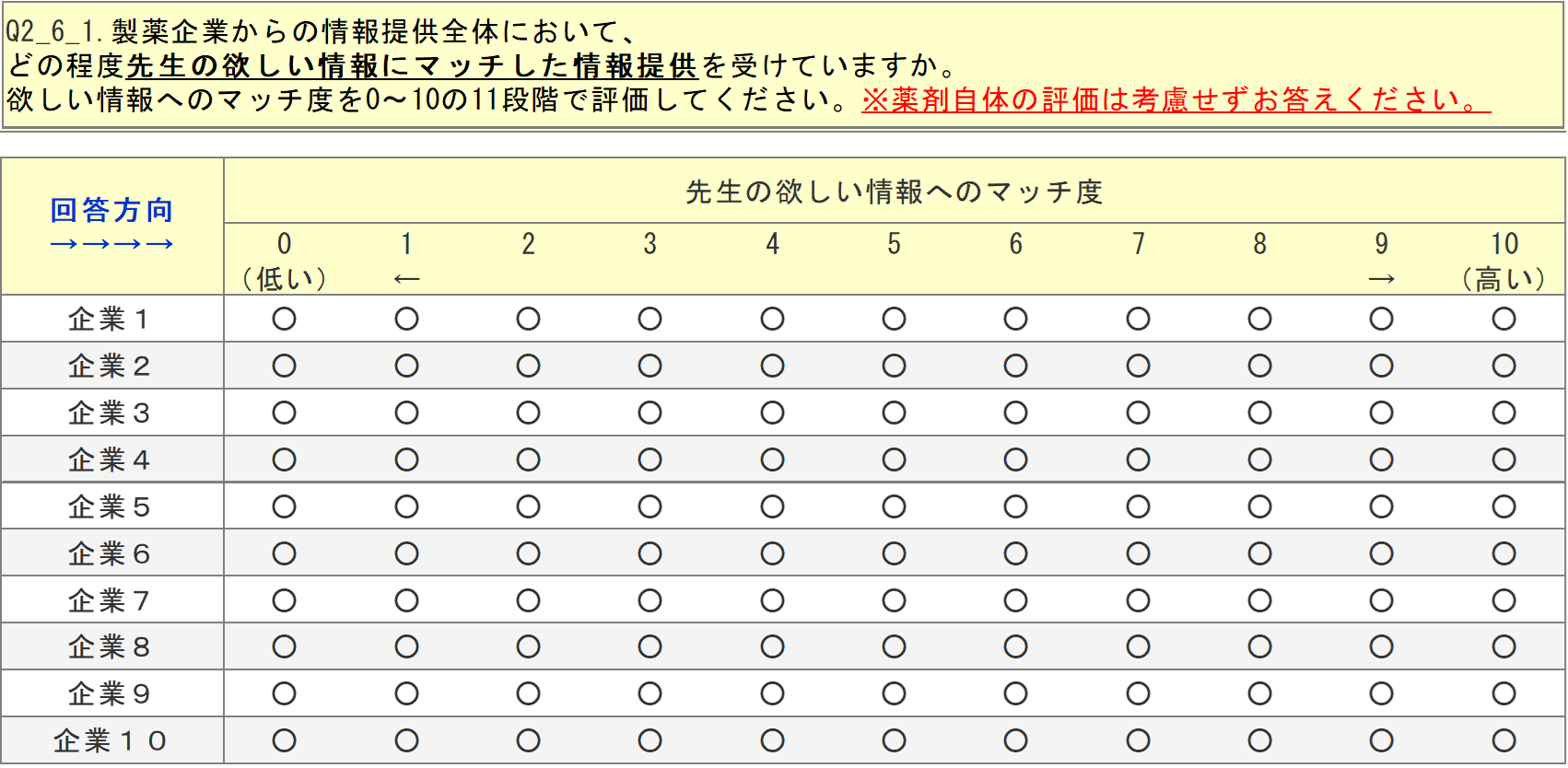Pick rating 7 for 企業４
Viewport: 1568px width, 768px height.
(x=1138, y=460)
